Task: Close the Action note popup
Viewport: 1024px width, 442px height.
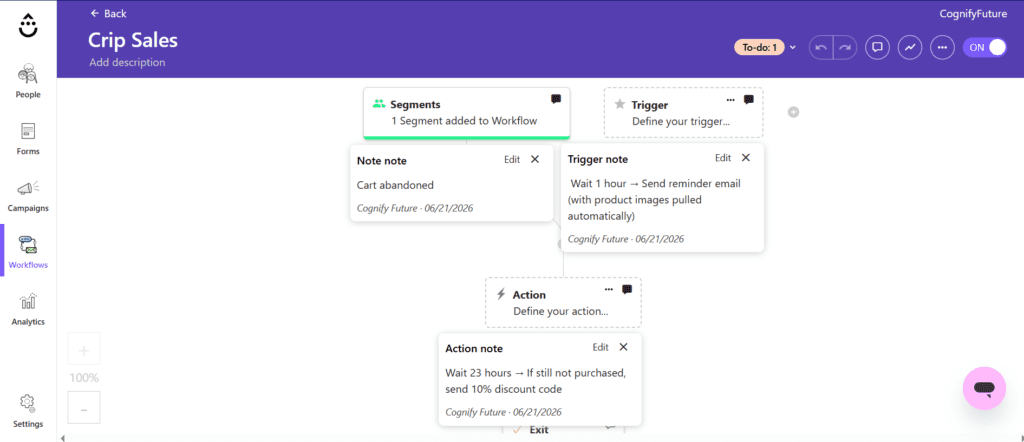Action: 623,347
